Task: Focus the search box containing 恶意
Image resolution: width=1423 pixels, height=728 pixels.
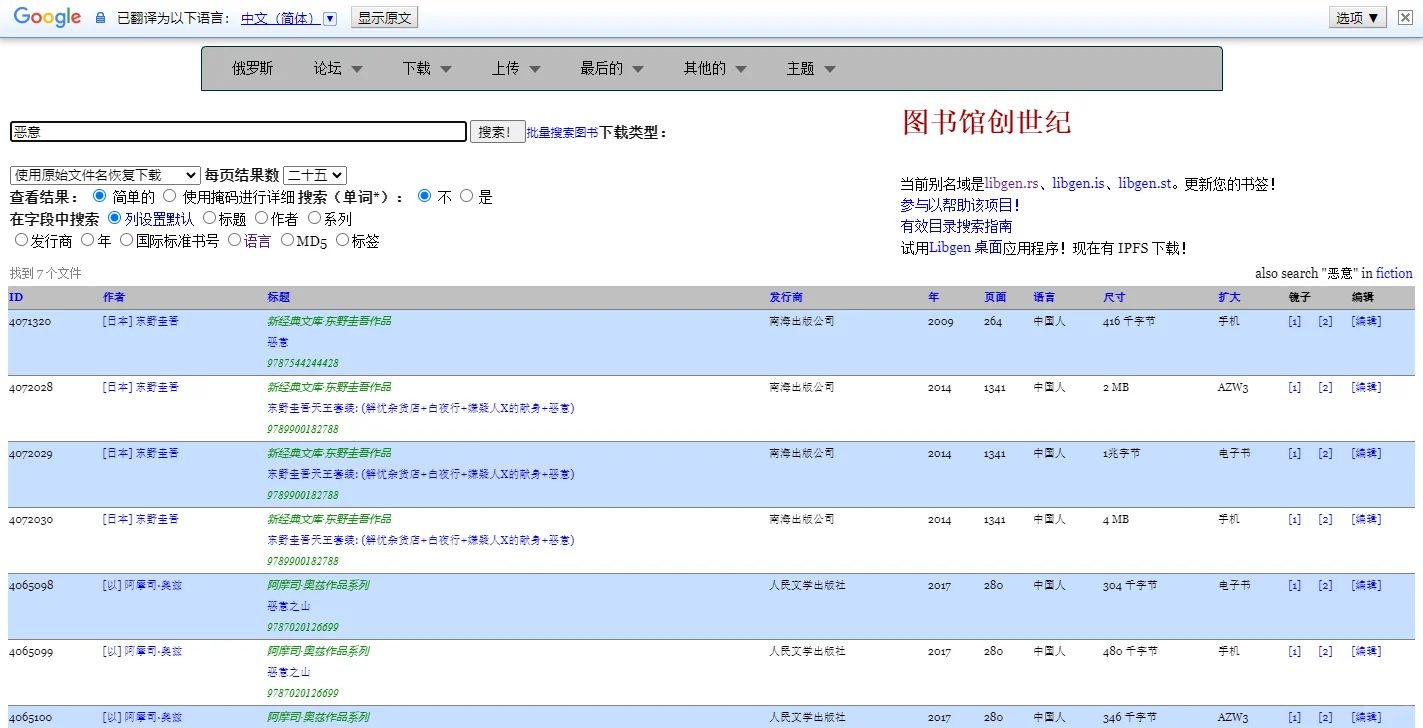Action: pyautogui.click(x=238, y=131)
